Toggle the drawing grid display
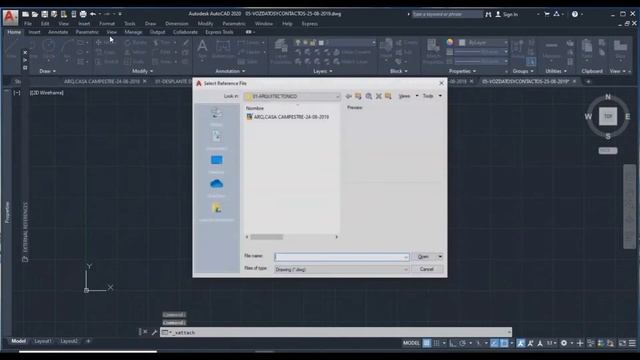 pyautogui.click(x=427, y=343)
